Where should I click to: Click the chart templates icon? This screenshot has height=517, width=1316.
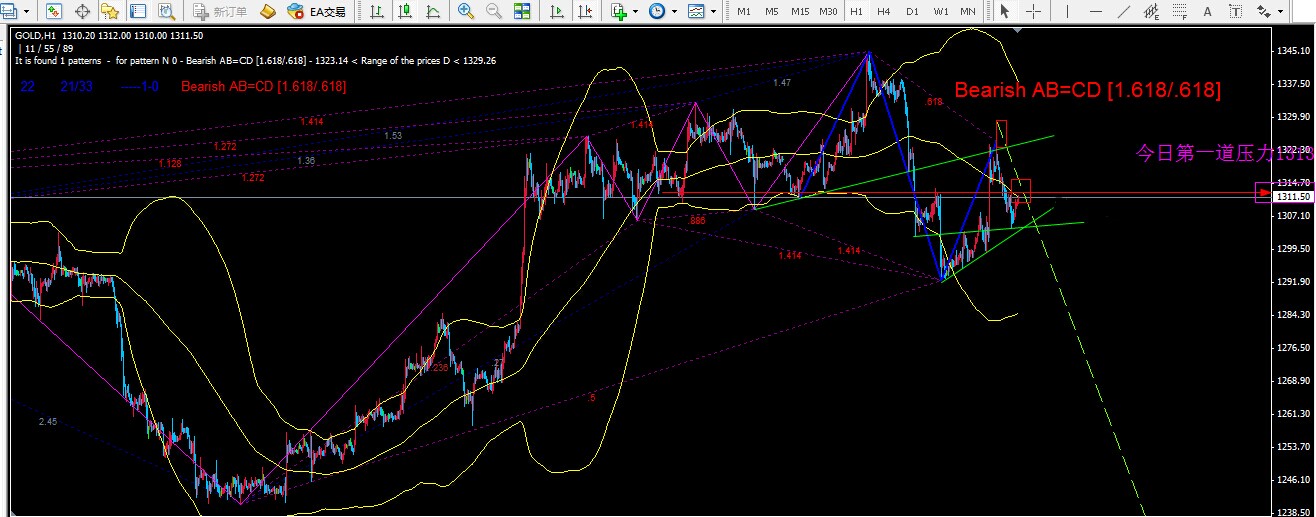pyautogui.click(x=695, y=12)
